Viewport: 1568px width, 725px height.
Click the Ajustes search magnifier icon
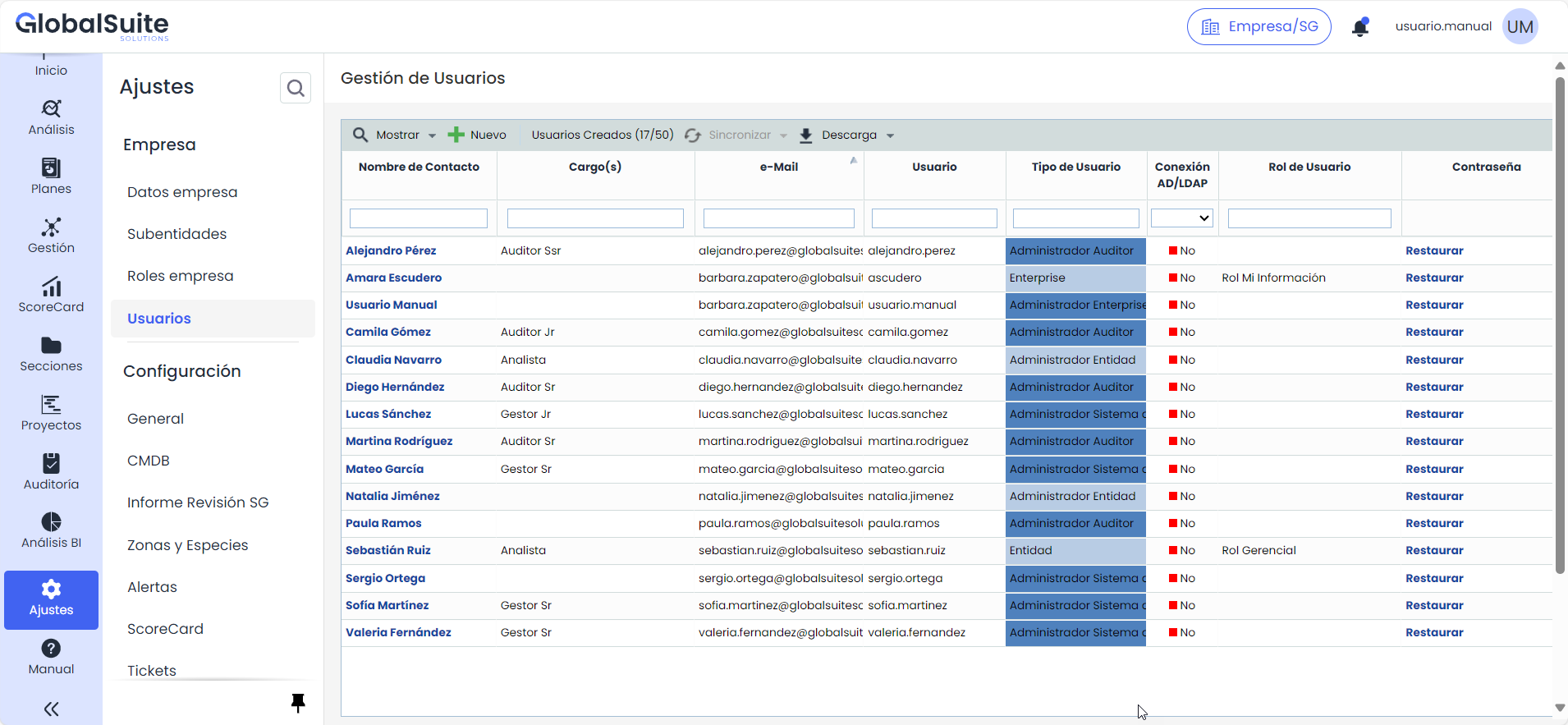click(x=296, y=88)
